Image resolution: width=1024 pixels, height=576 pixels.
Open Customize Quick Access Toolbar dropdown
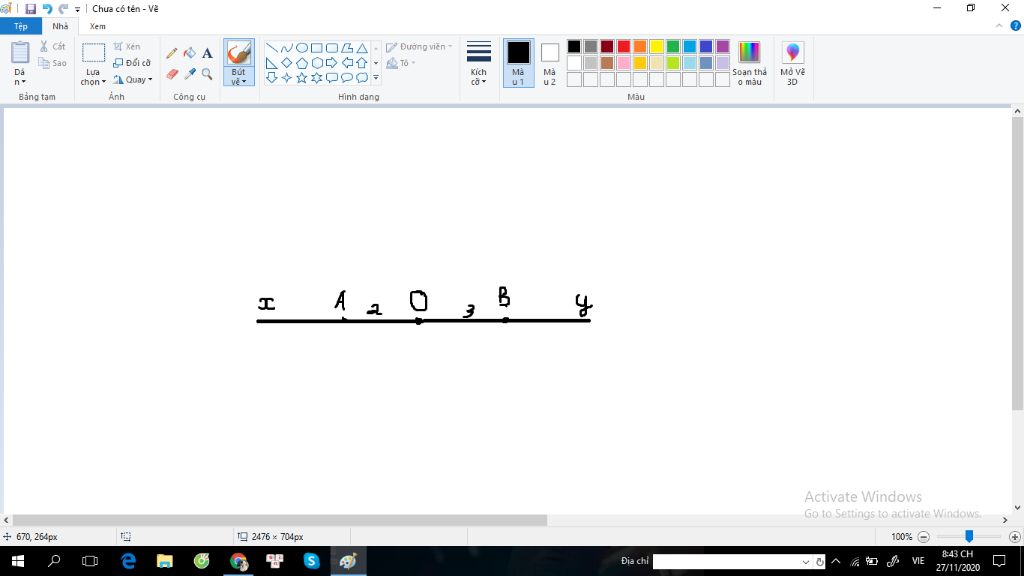point(77,9)
